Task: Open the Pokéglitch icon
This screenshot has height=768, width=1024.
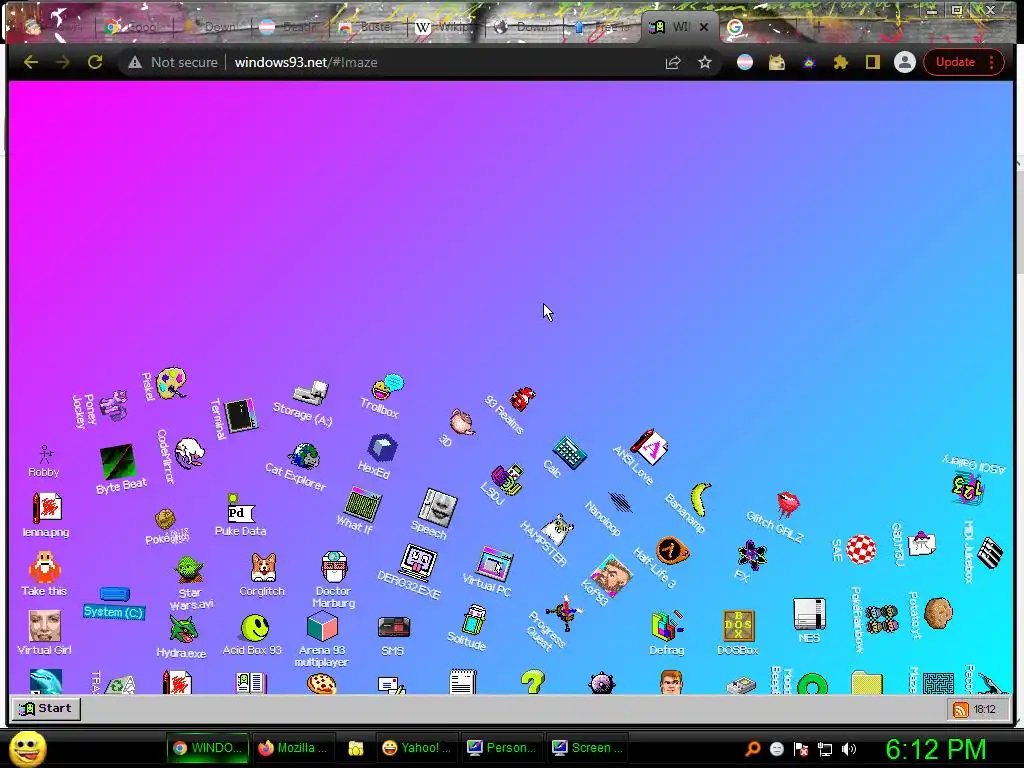Action: click(x=165, y=520)
